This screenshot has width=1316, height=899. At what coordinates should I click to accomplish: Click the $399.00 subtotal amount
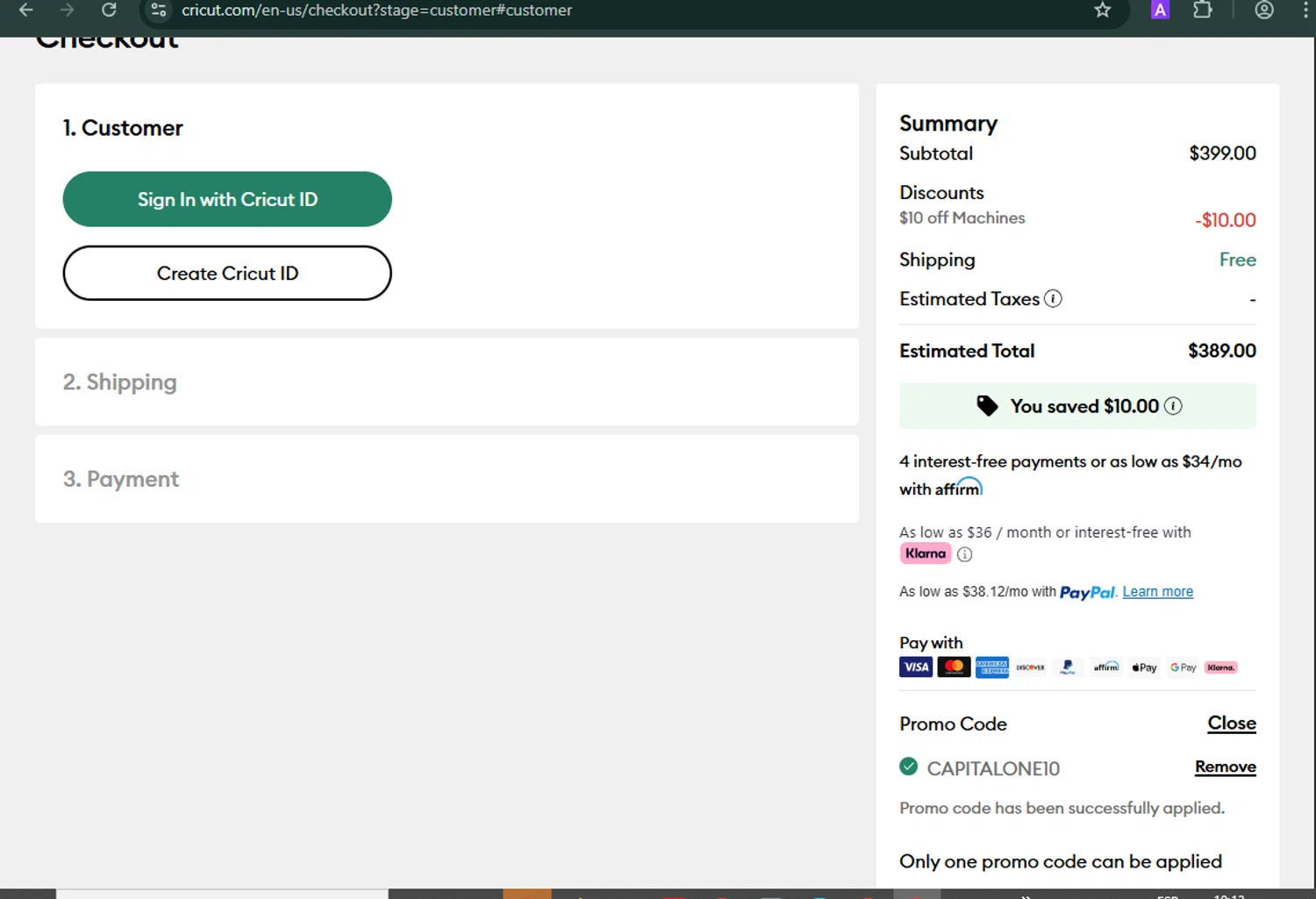pos(1223,153)
